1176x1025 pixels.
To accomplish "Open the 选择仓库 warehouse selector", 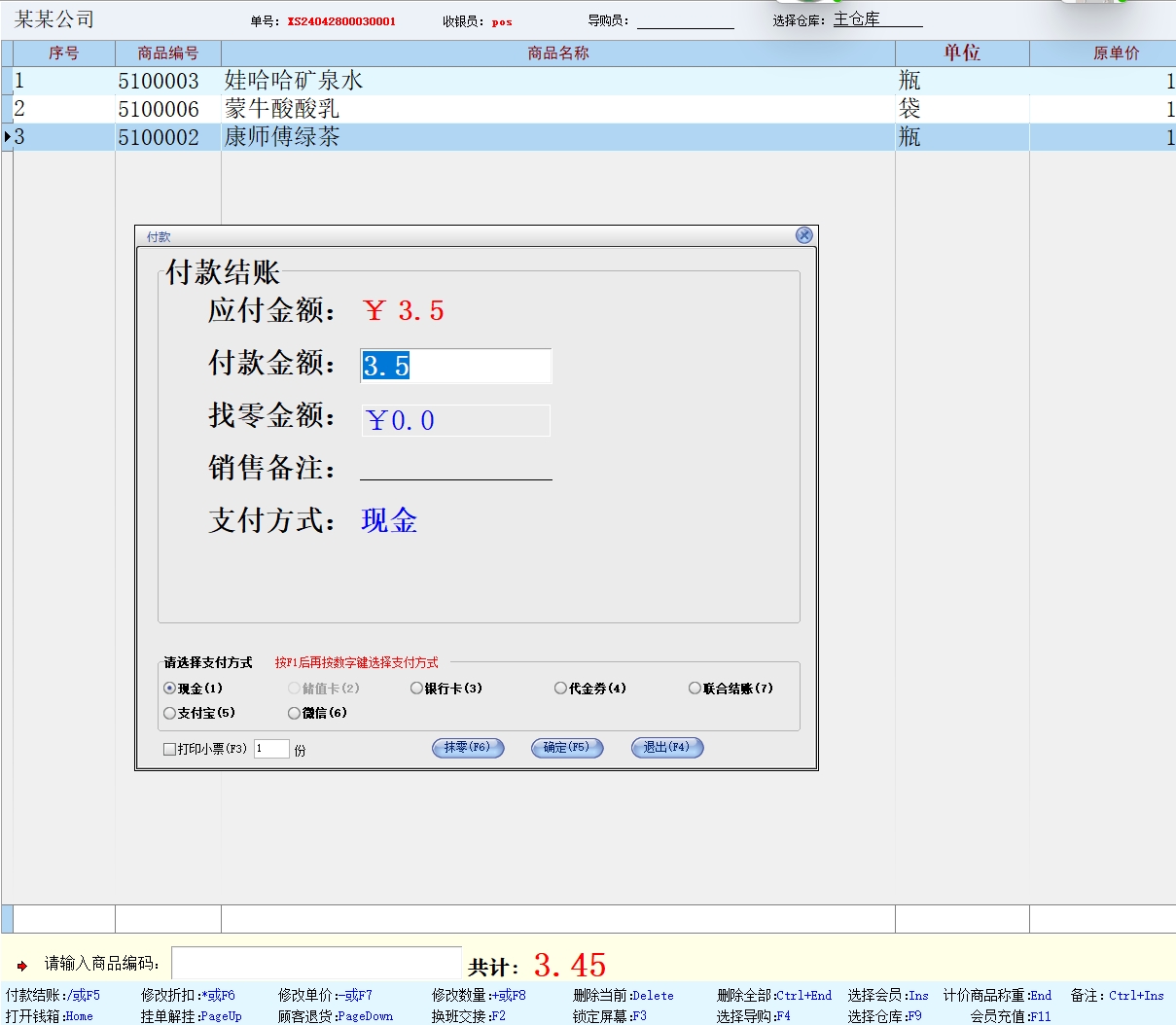I will pos(876,19).
